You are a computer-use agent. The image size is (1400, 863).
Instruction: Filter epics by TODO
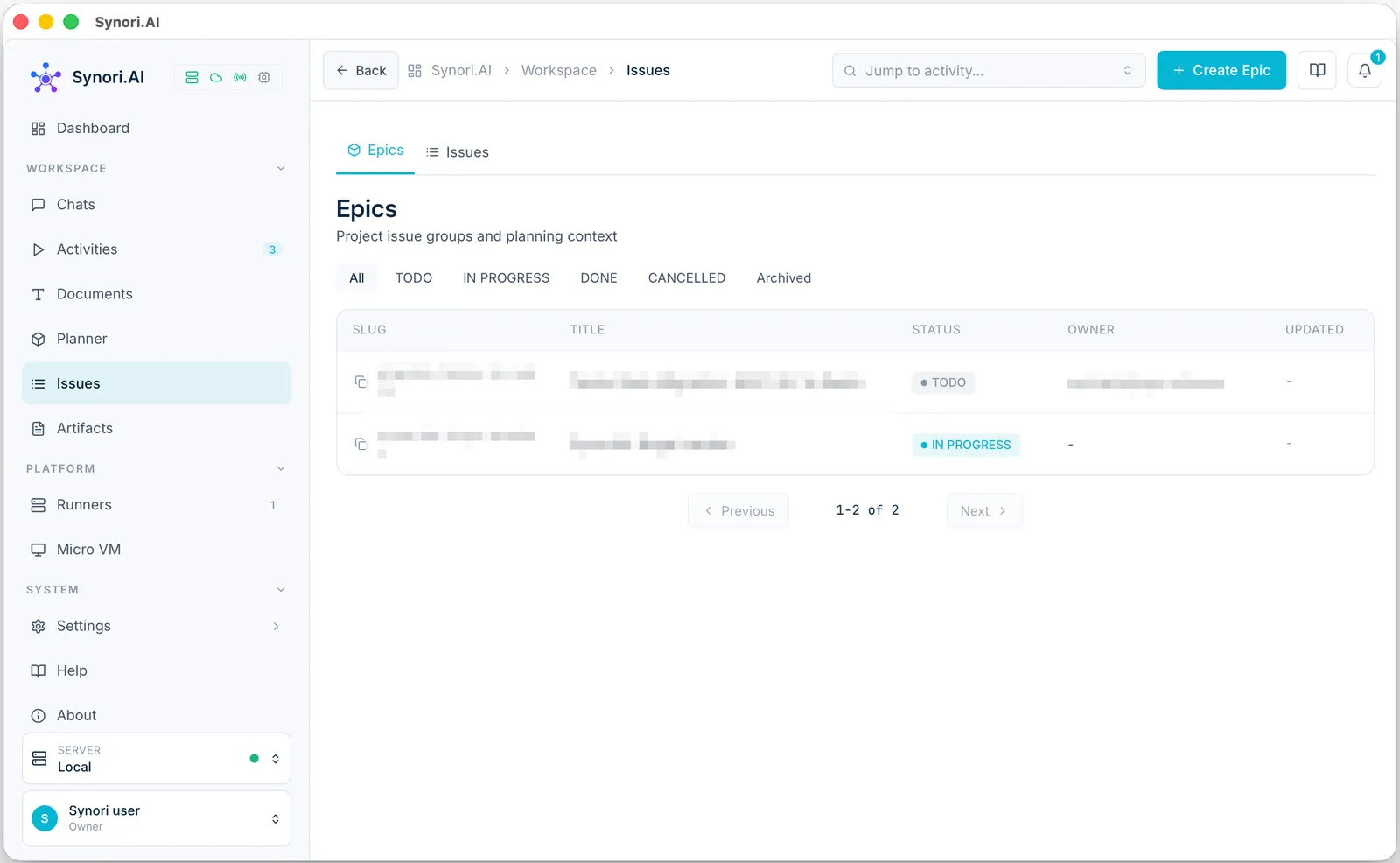(x=413, y=278)
